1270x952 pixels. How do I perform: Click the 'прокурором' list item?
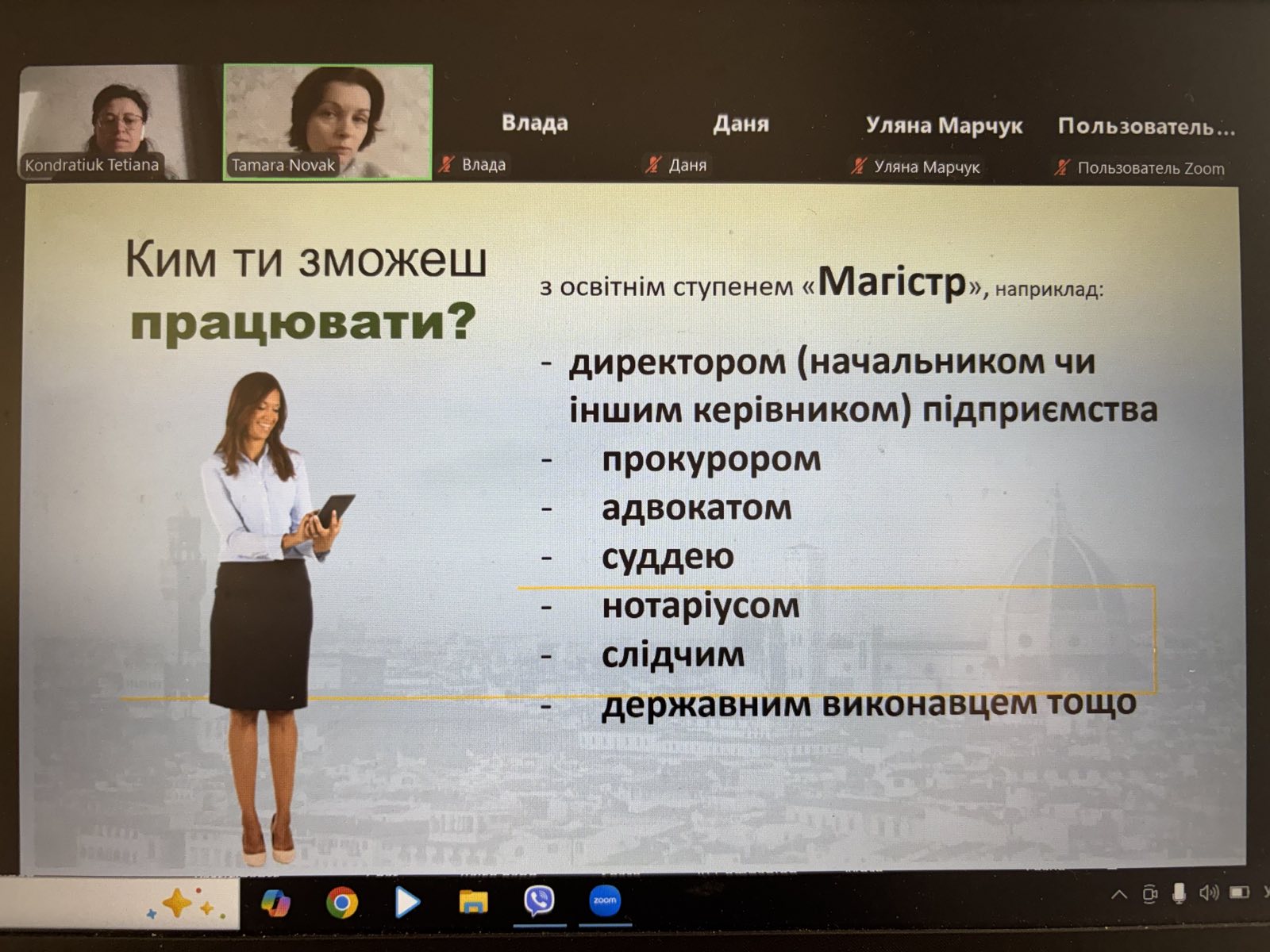pyautogui.click(x=711, y=460)
